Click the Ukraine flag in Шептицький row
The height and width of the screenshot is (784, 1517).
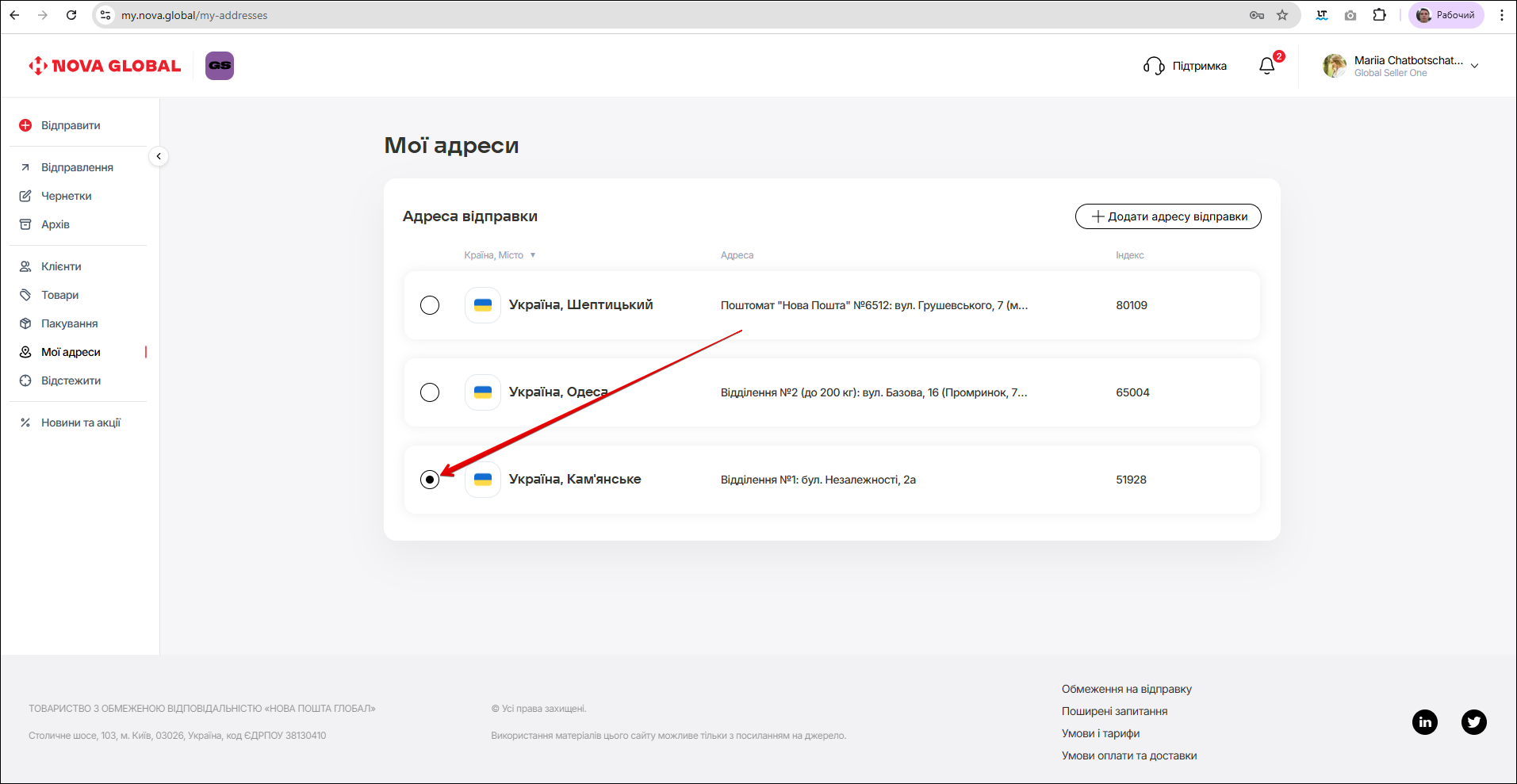483,305
